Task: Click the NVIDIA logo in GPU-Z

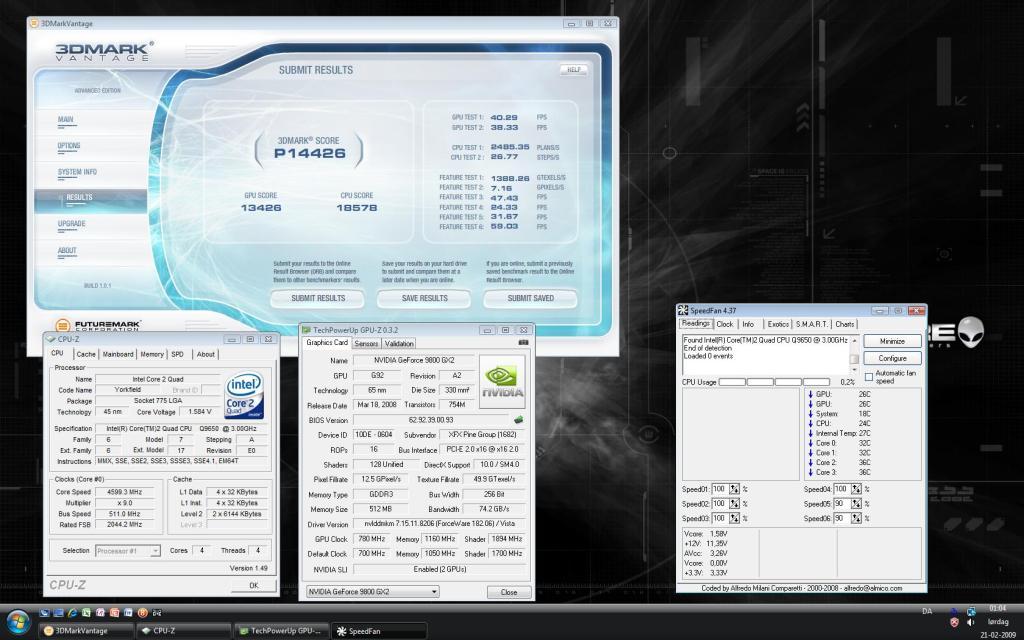Action: pos(502,381)
